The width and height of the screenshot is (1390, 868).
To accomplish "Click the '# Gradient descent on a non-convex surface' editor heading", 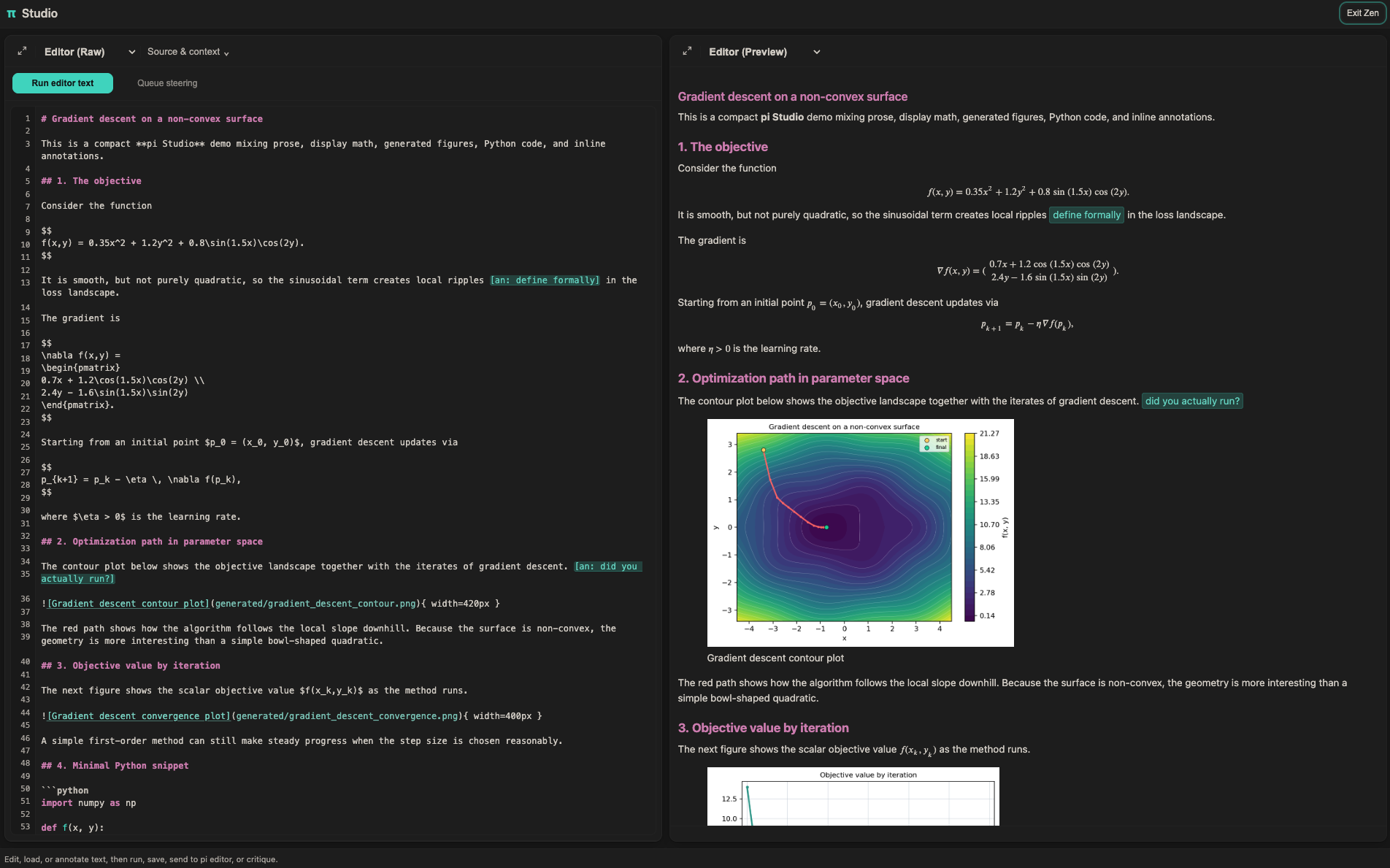I will click(152, 119).
